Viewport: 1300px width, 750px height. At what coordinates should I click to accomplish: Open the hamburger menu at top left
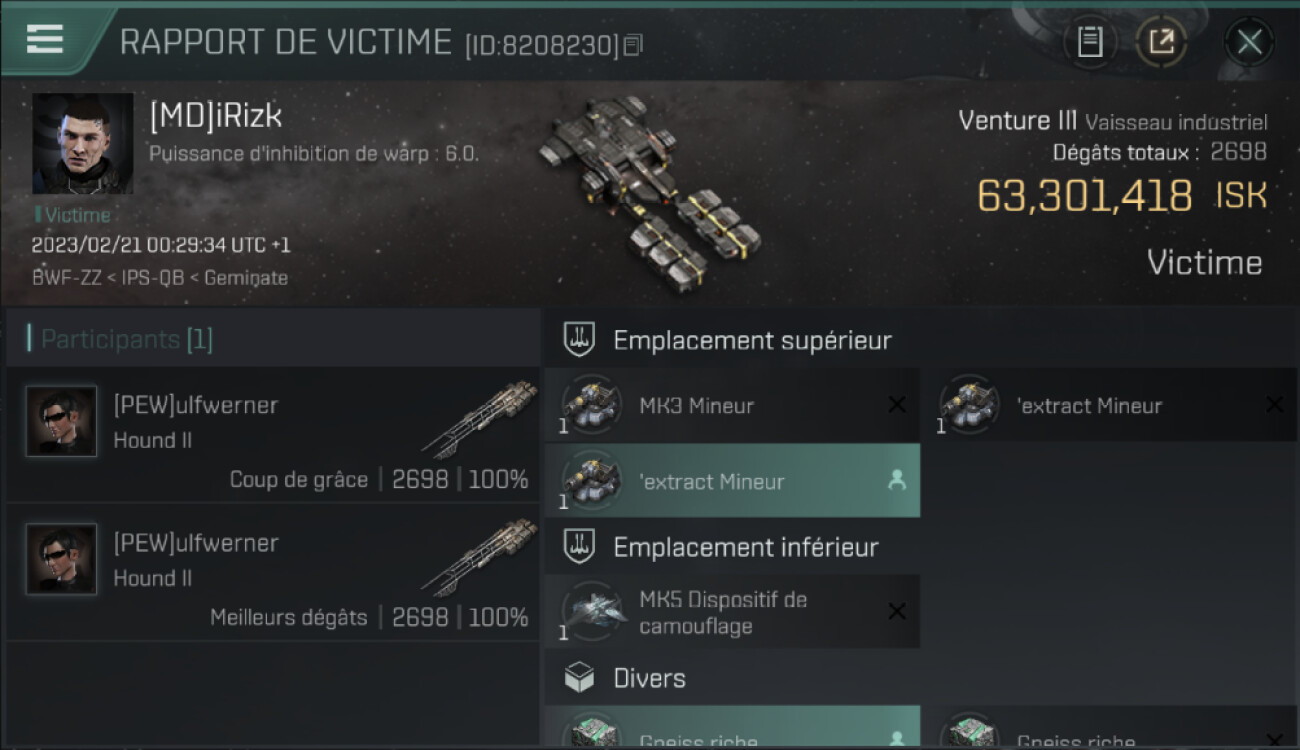[44, 38]
